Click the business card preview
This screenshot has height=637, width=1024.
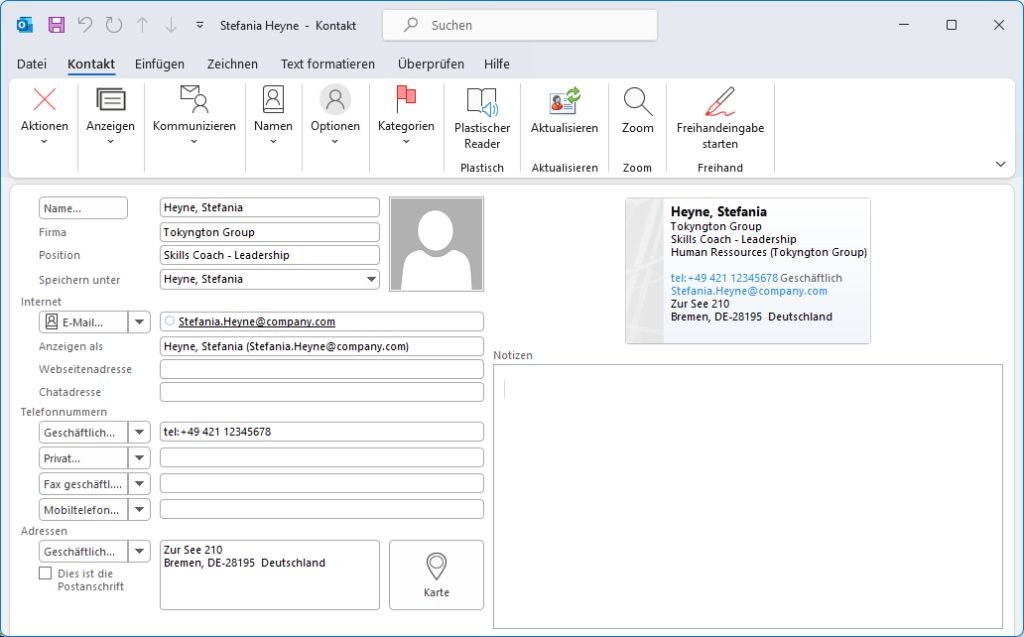click(748, 270)
